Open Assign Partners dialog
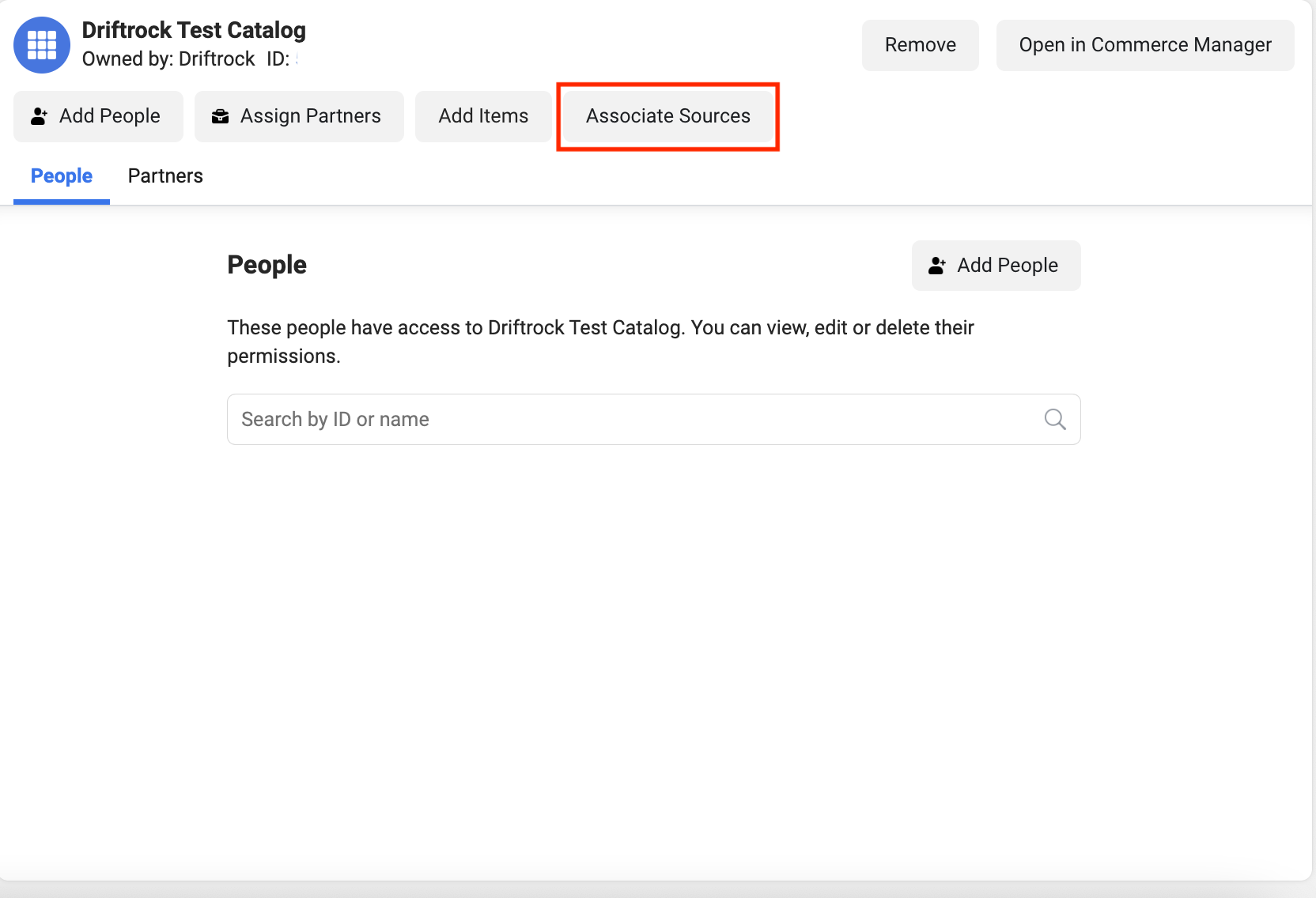1316x898 pixels. (x=299, y=116)
